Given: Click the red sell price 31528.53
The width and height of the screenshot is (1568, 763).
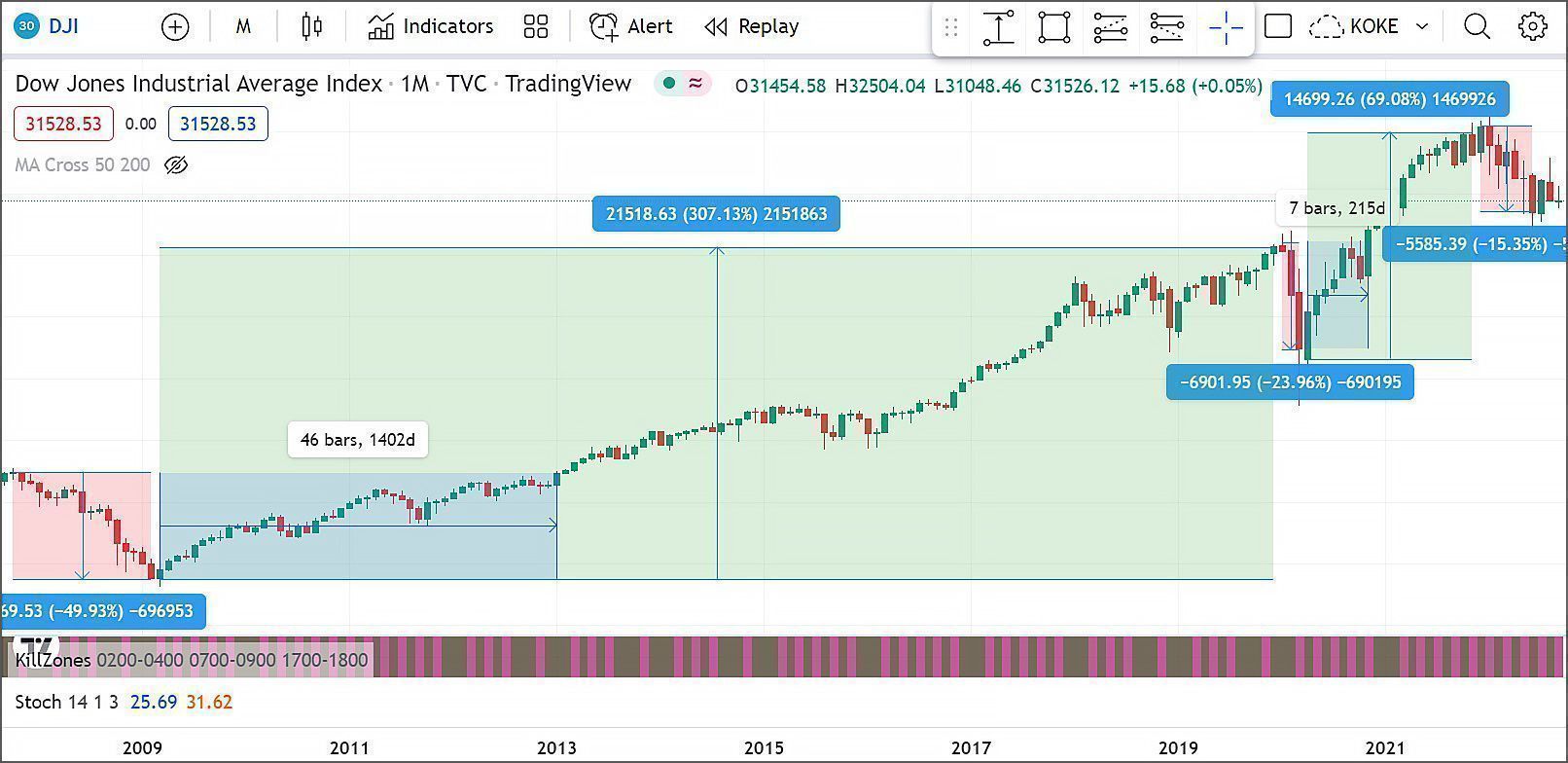Looking at the screenshot, I should pos(63,124).
